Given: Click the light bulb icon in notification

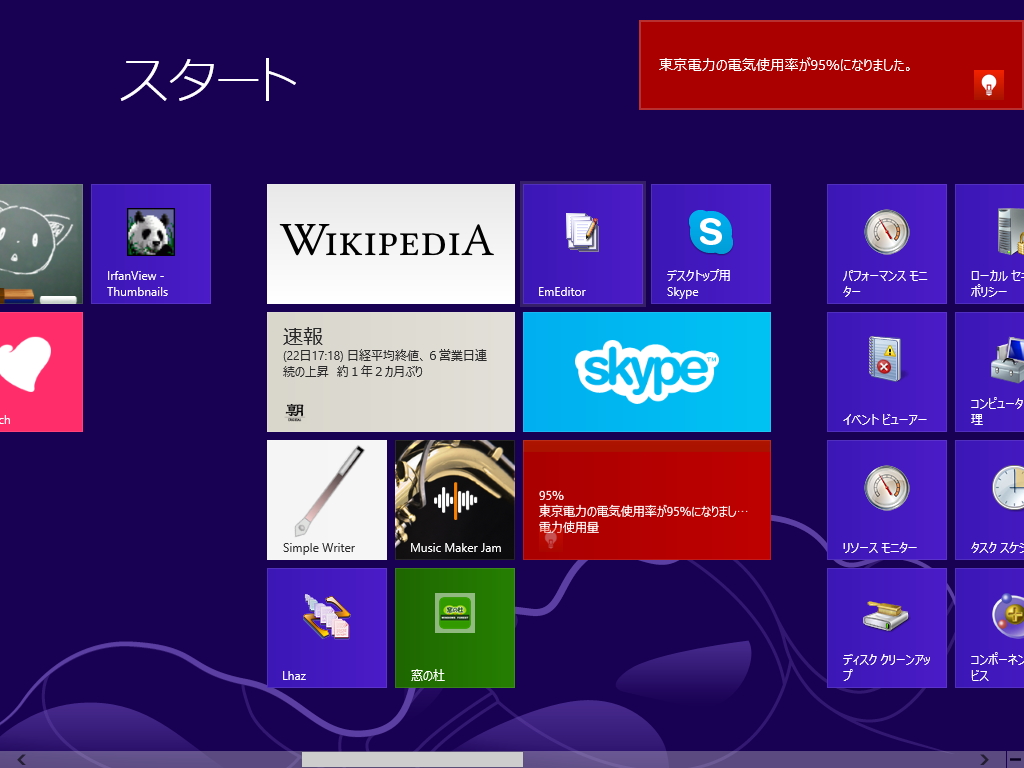Looking at the screenshot, I should 989,85.
